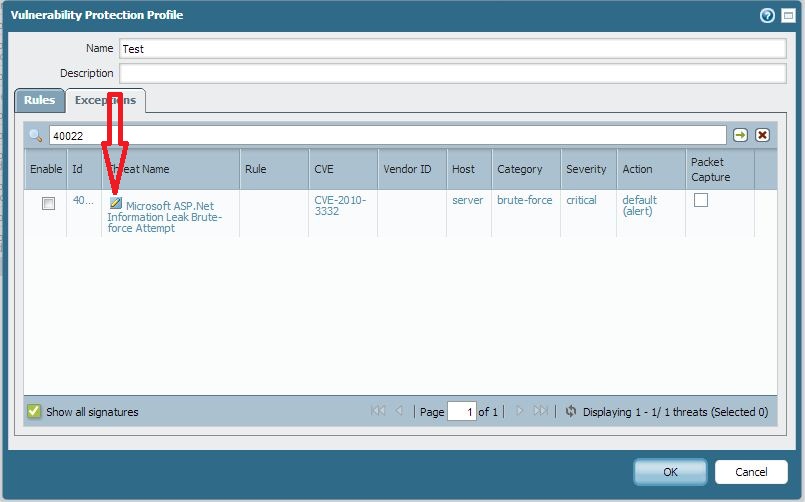Go to next page arrow
Viewport: 805px width, 502px height.
(520, 411)
